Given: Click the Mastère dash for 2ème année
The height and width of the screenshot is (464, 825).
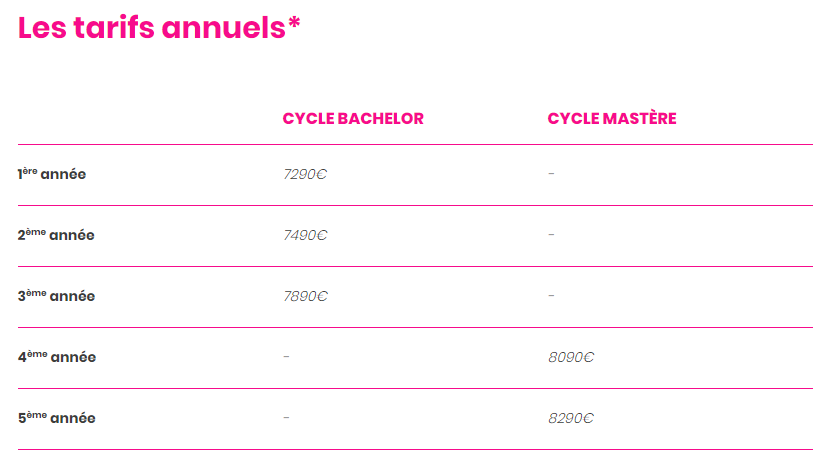Looking at the screenshot, I should [x=551, y=235].
